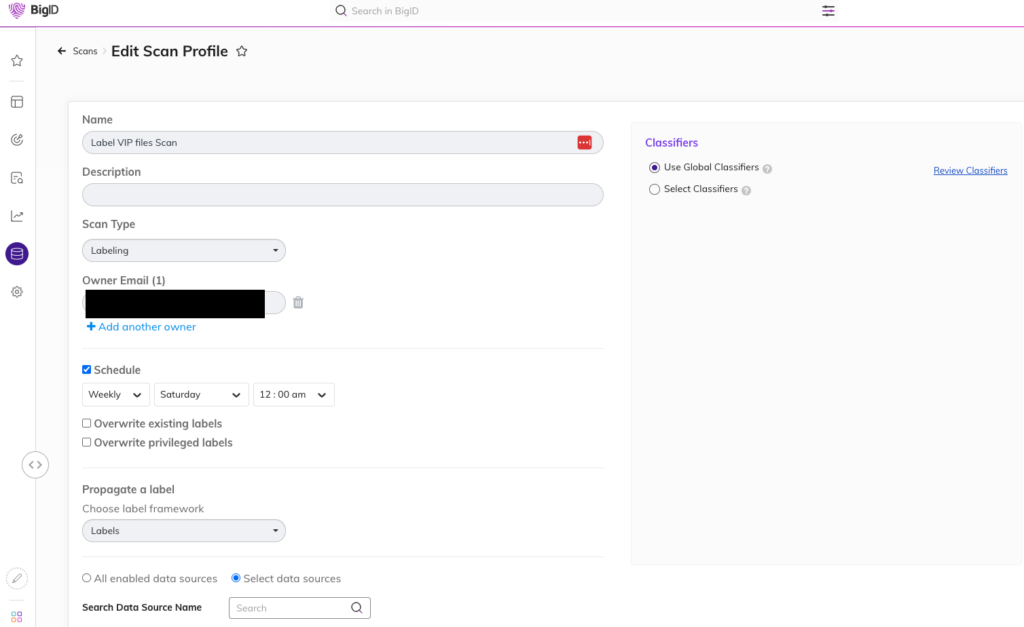Image resolution: width=1024 pixels, height=627 pixels.
Task: Open the Scan Type Labeling dropdown
Action: [183, 250]
